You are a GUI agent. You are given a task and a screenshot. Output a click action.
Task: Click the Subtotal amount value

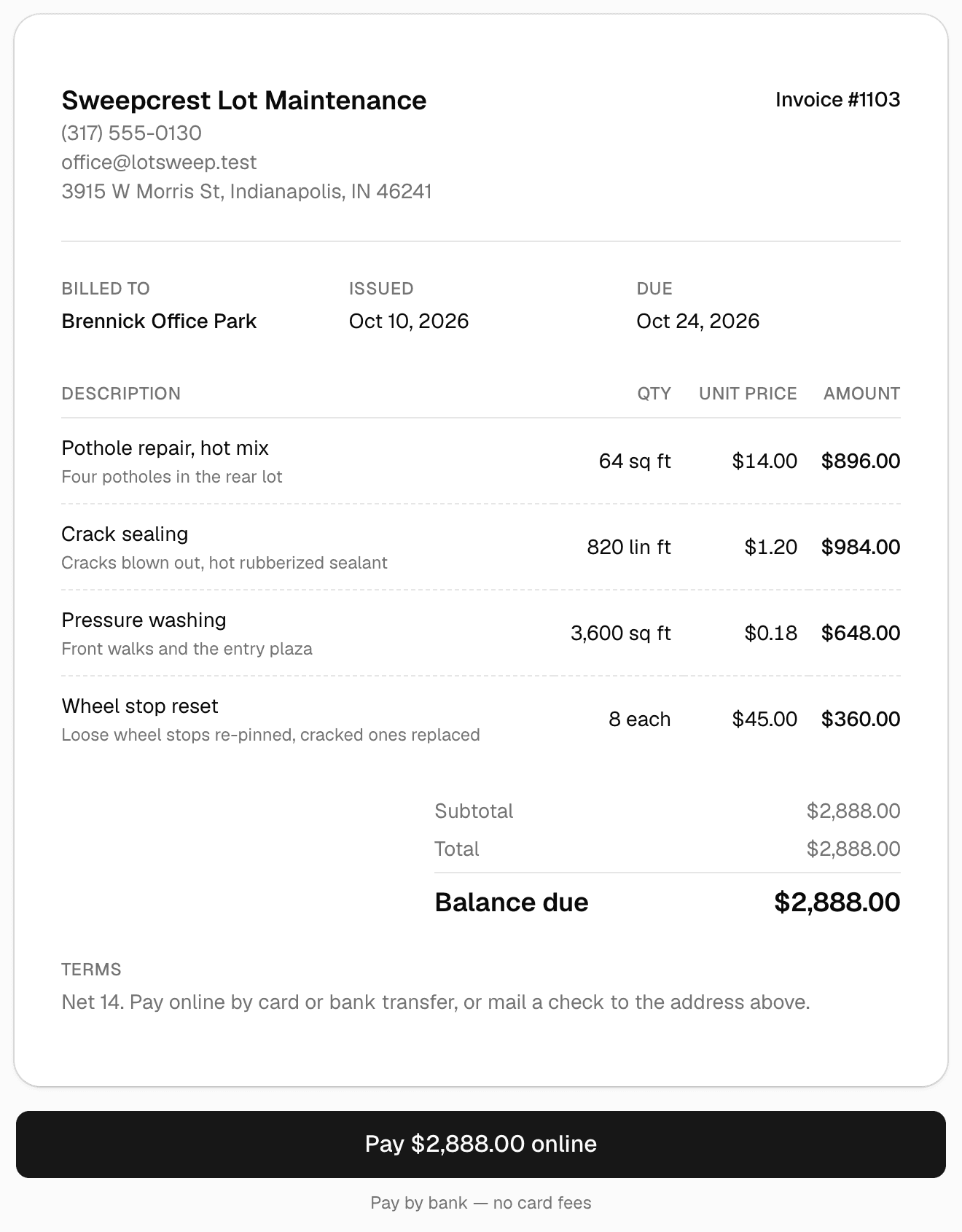tap(853, 811)
